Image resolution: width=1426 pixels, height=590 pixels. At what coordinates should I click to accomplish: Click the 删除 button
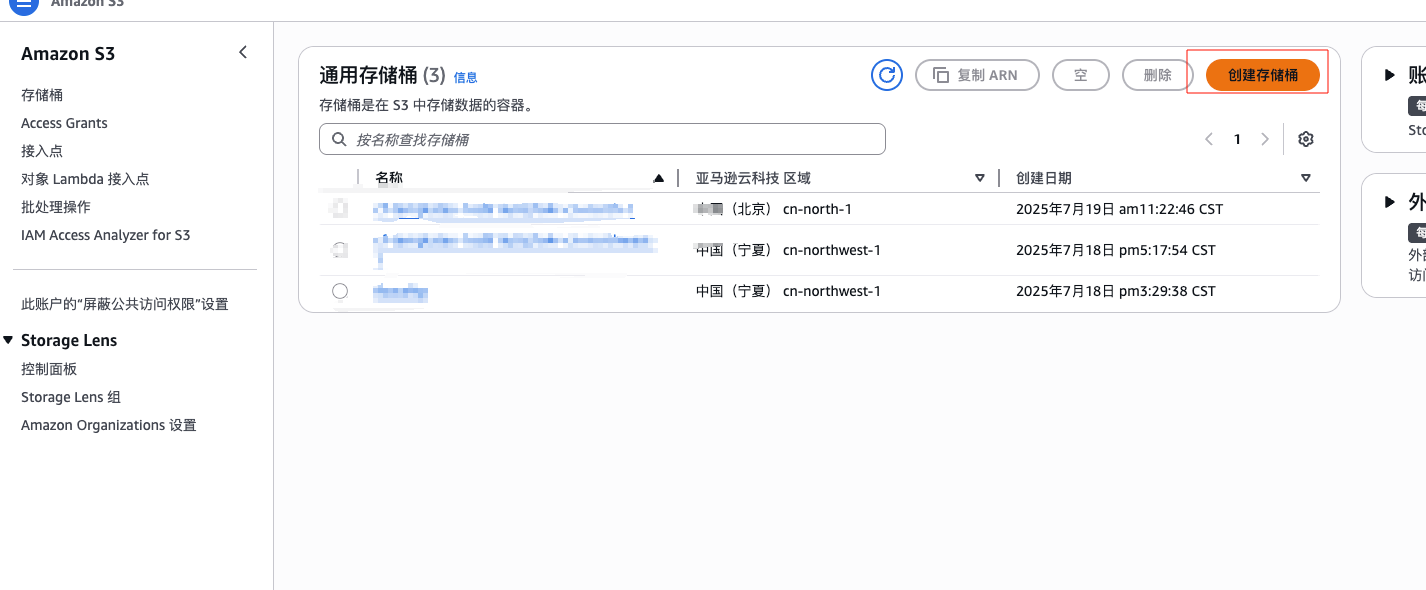click(x=1157, y=75)
